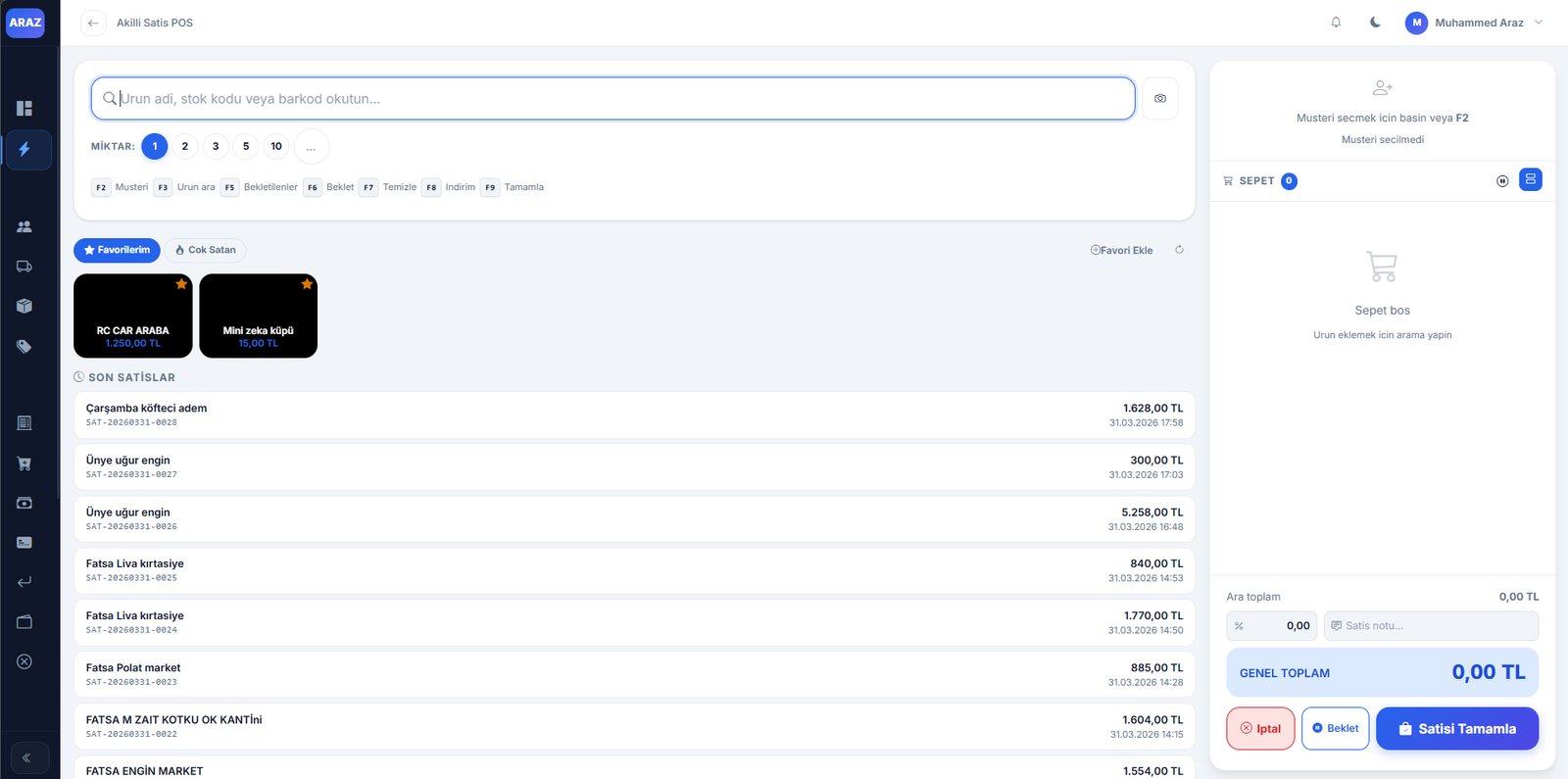This screenshot has height=779, width=1568.
Task: Expand custom quantity with the ellipsis button
Action: [x=311, y=147]
